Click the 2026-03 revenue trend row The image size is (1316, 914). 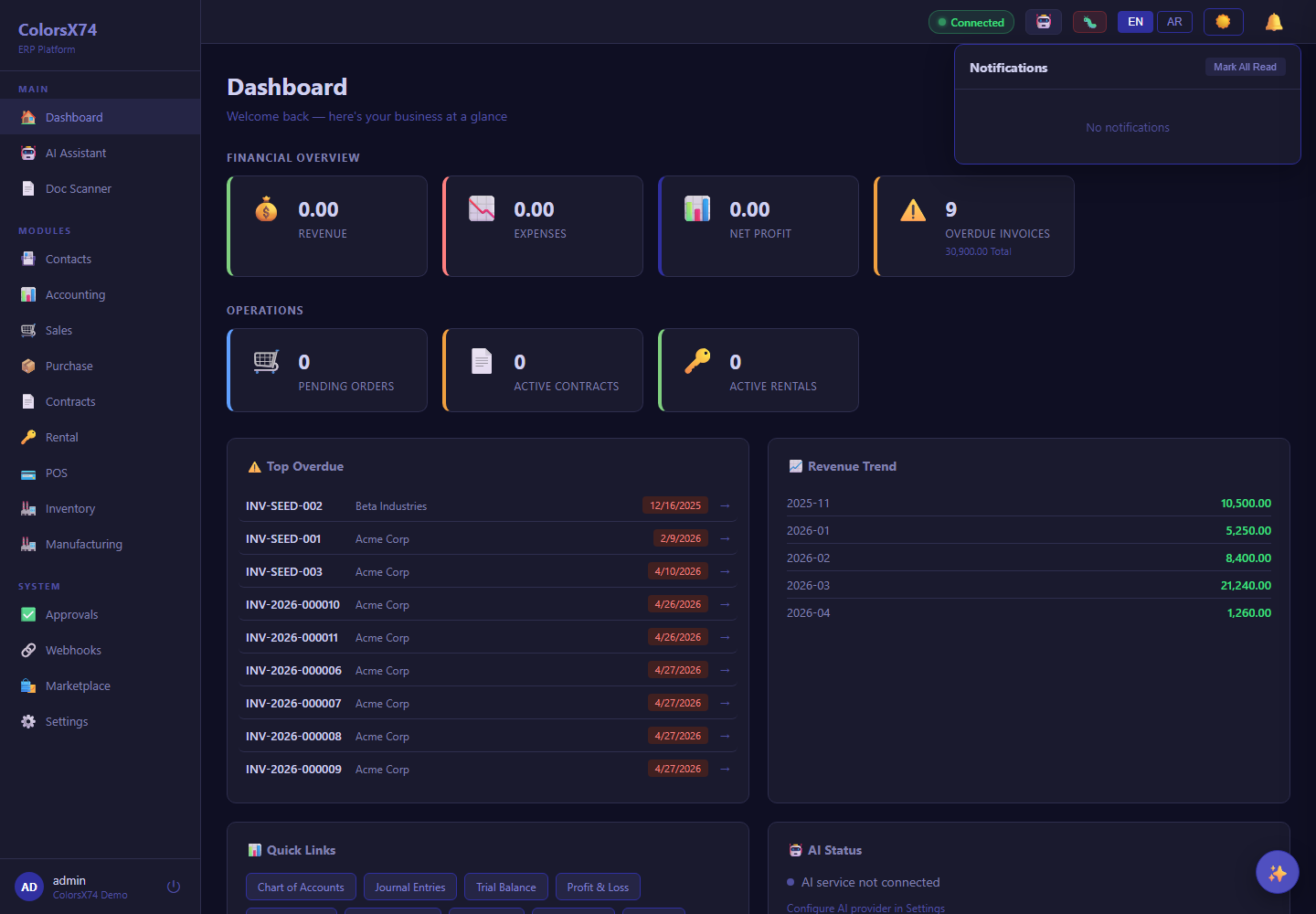coord(1029,585)
